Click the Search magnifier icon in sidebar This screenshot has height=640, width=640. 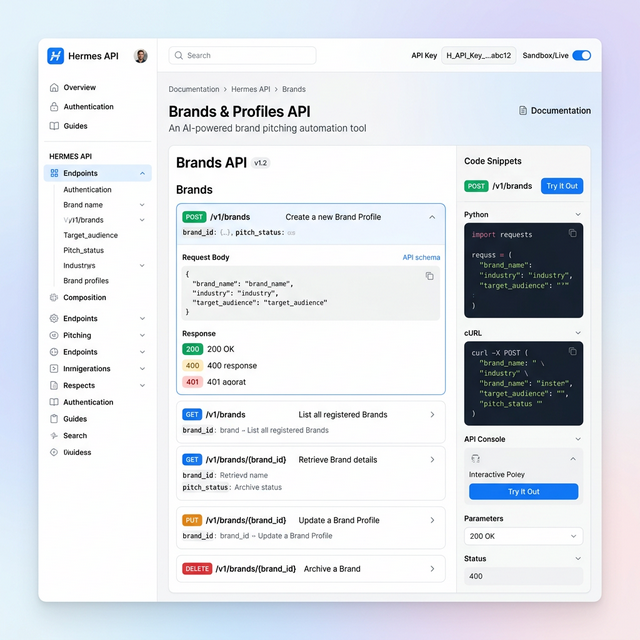[54, 436]
